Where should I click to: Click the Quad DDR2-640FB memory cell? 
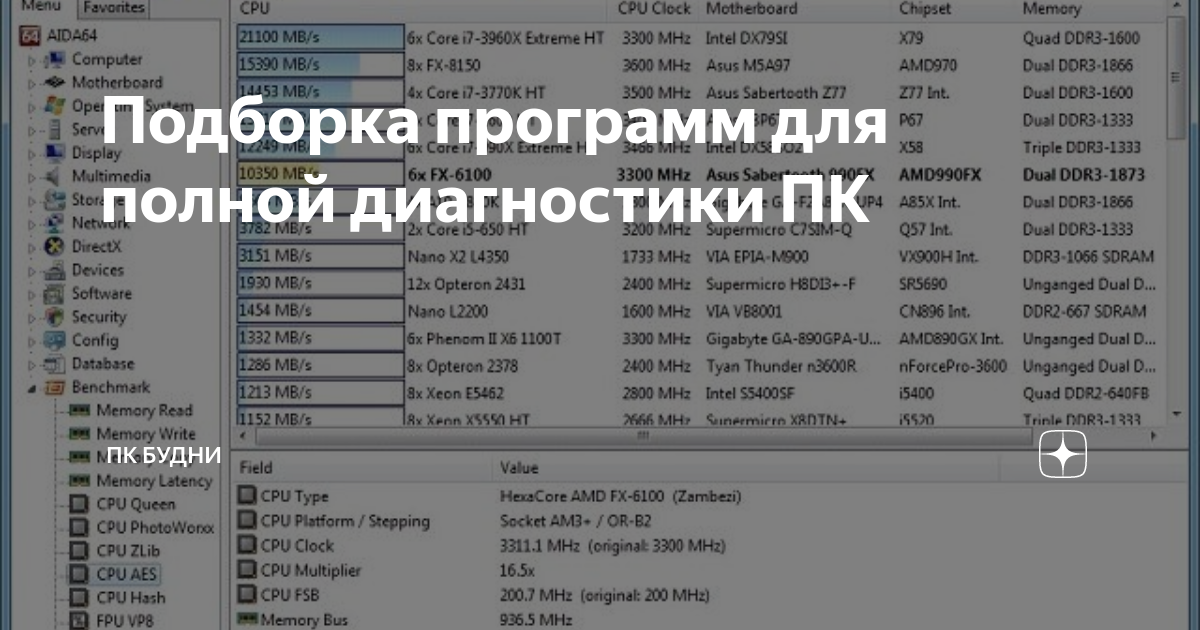[x=1087, y=393]
